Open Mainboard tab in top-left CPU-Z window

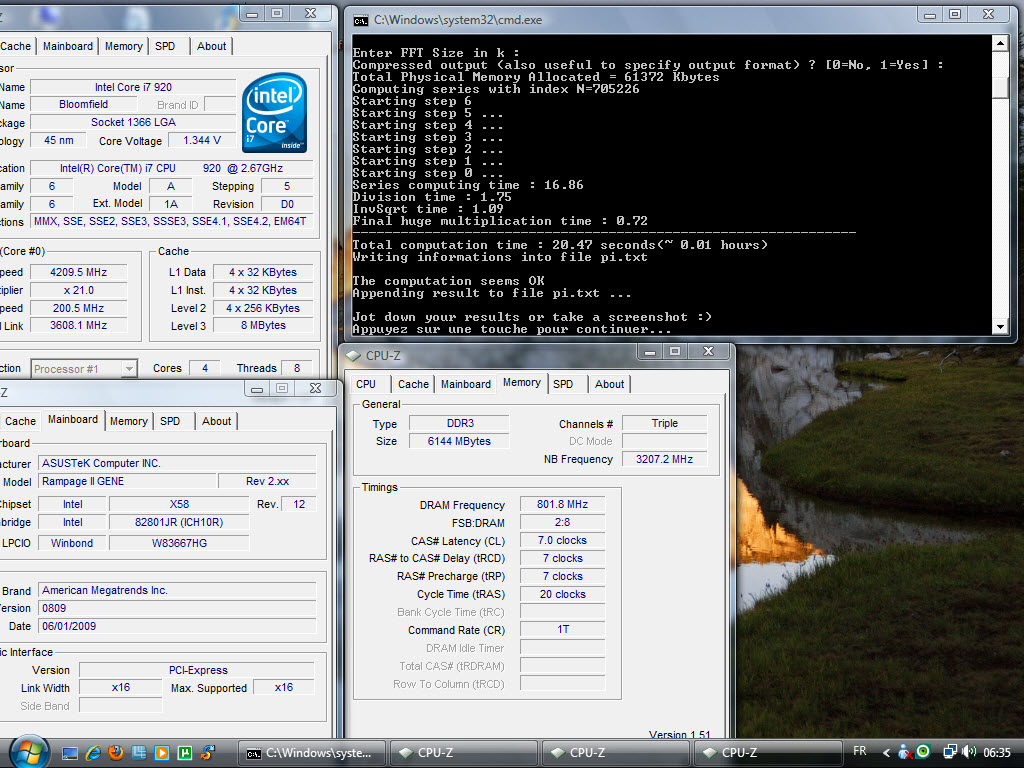pyautogui.click(x=68, y=46)
